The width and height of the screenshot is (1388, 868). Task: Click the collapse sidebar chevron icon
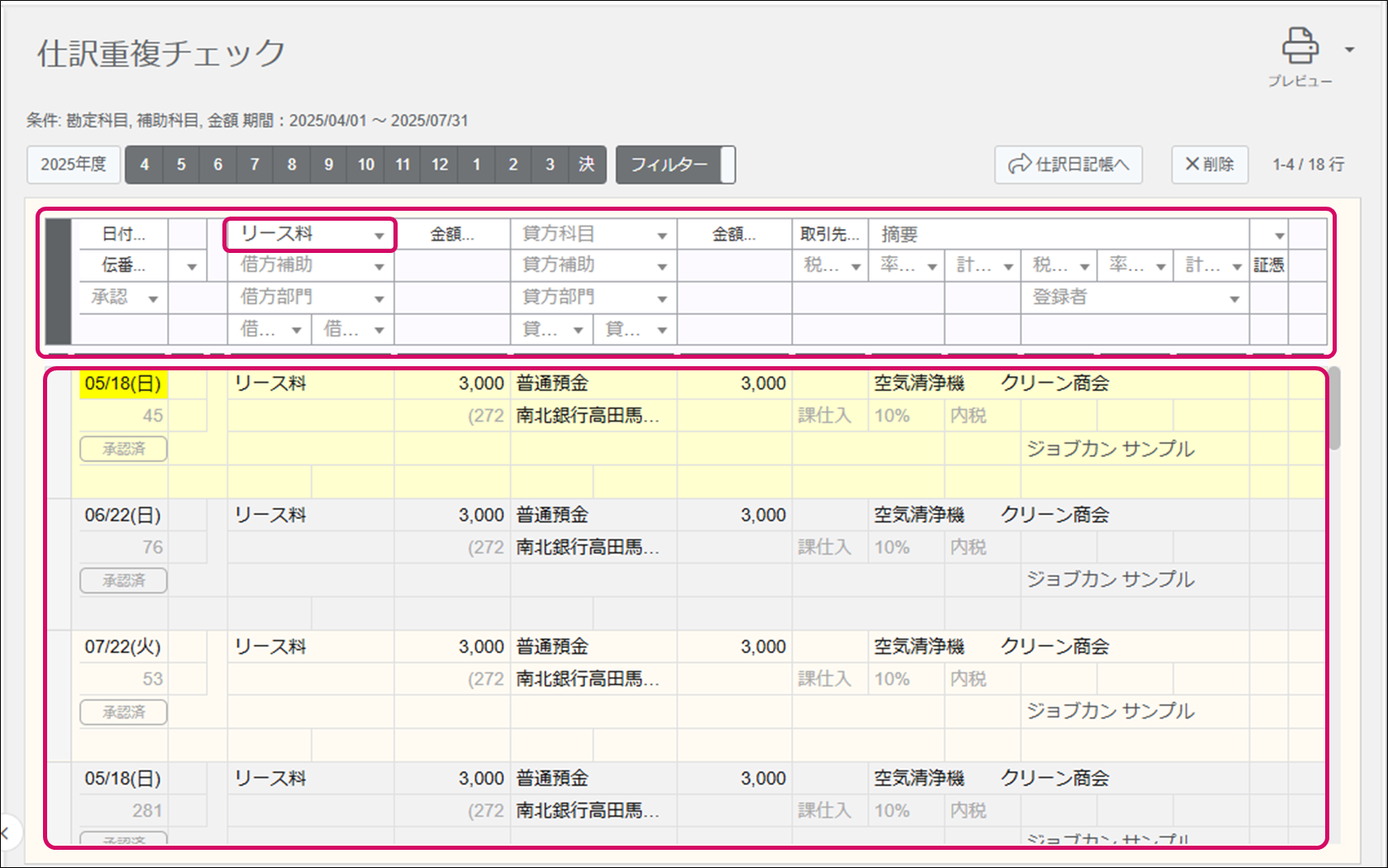pyautogui.click(x=5, y=833)
